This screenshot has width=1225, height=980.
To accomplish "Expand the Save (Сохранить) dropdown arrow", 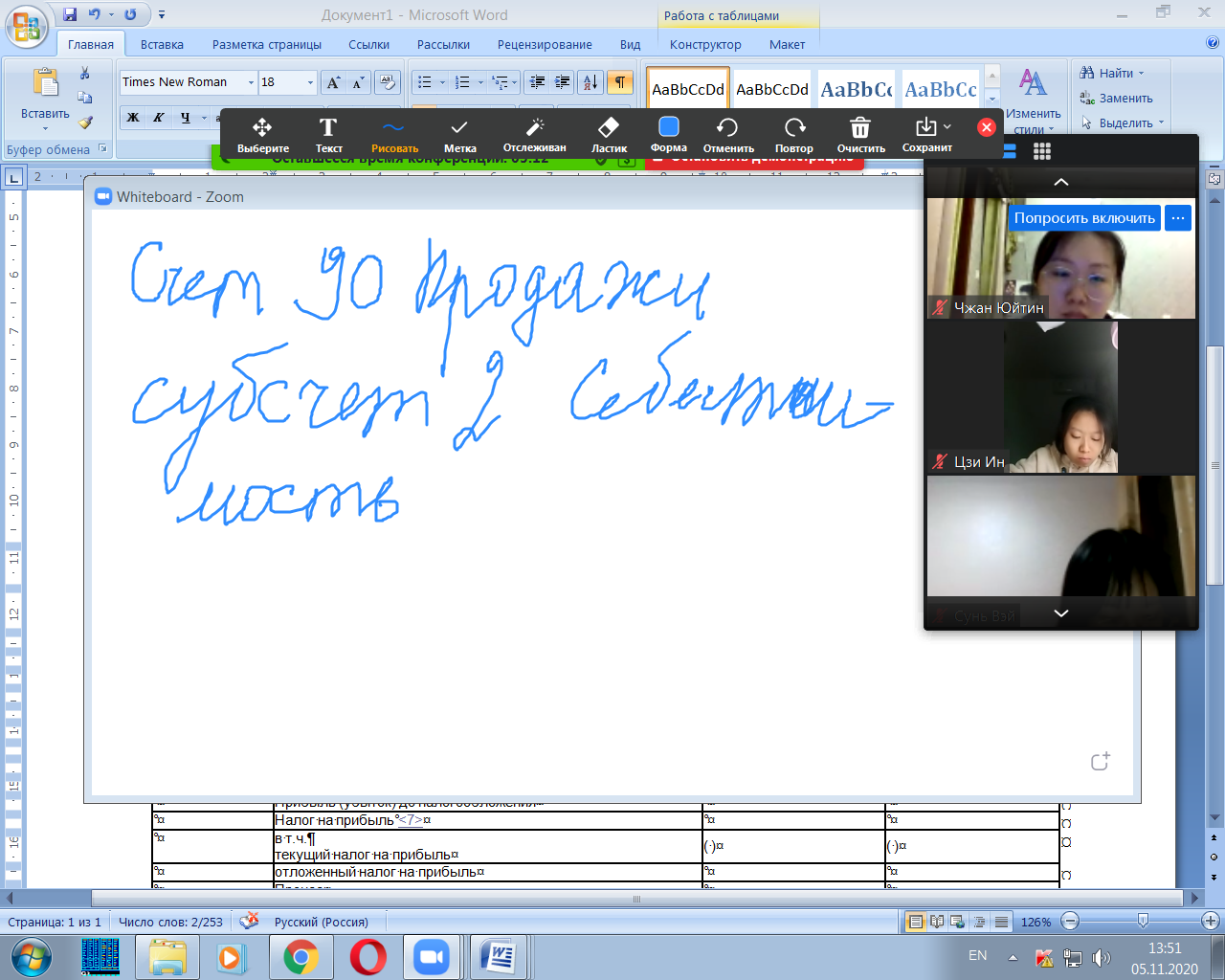I will (x=947, y=126).
